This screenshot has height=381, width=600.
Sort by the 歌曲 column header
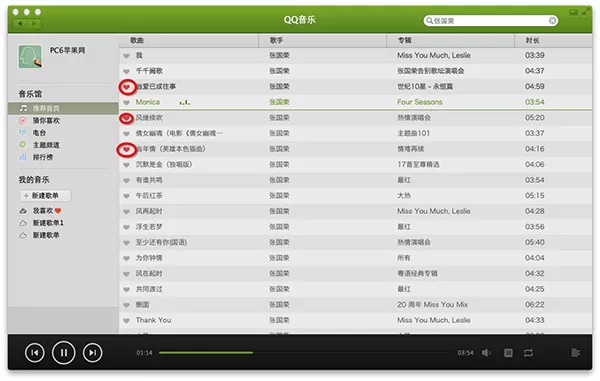click(189, 41)
